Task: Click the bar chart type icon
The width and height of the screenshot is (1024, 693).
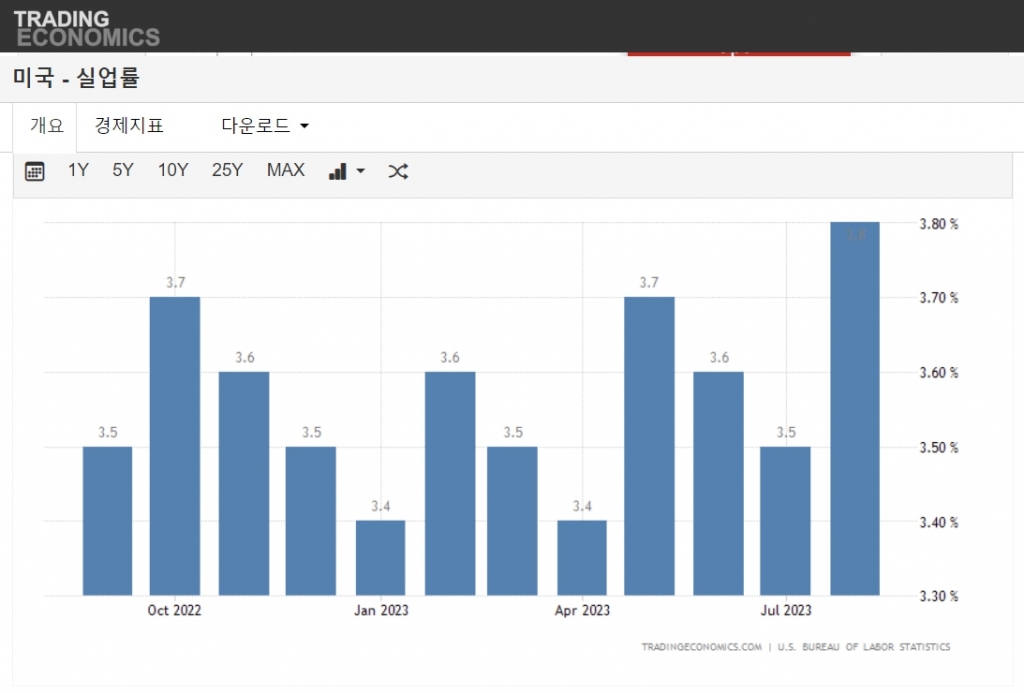Action: coord(338,171)
